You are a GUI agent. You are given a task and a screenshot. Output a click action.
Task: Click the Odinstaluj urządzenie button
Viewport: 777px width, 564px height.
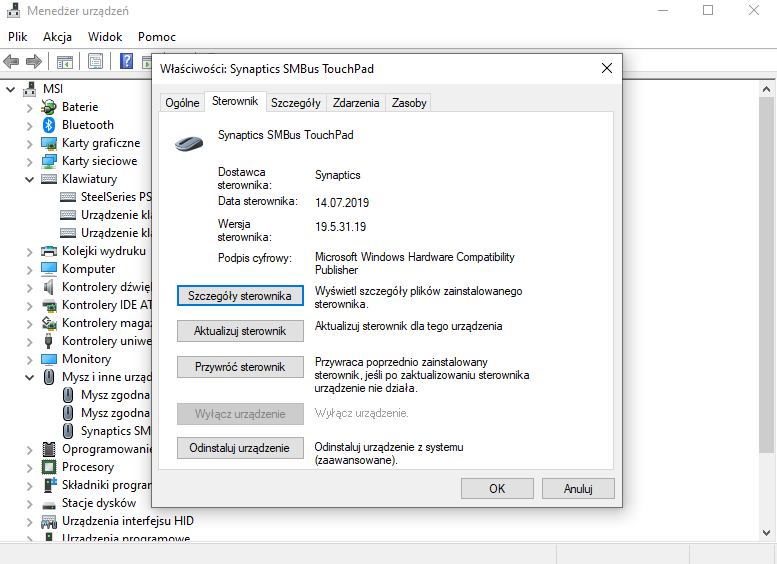[240, 448]
